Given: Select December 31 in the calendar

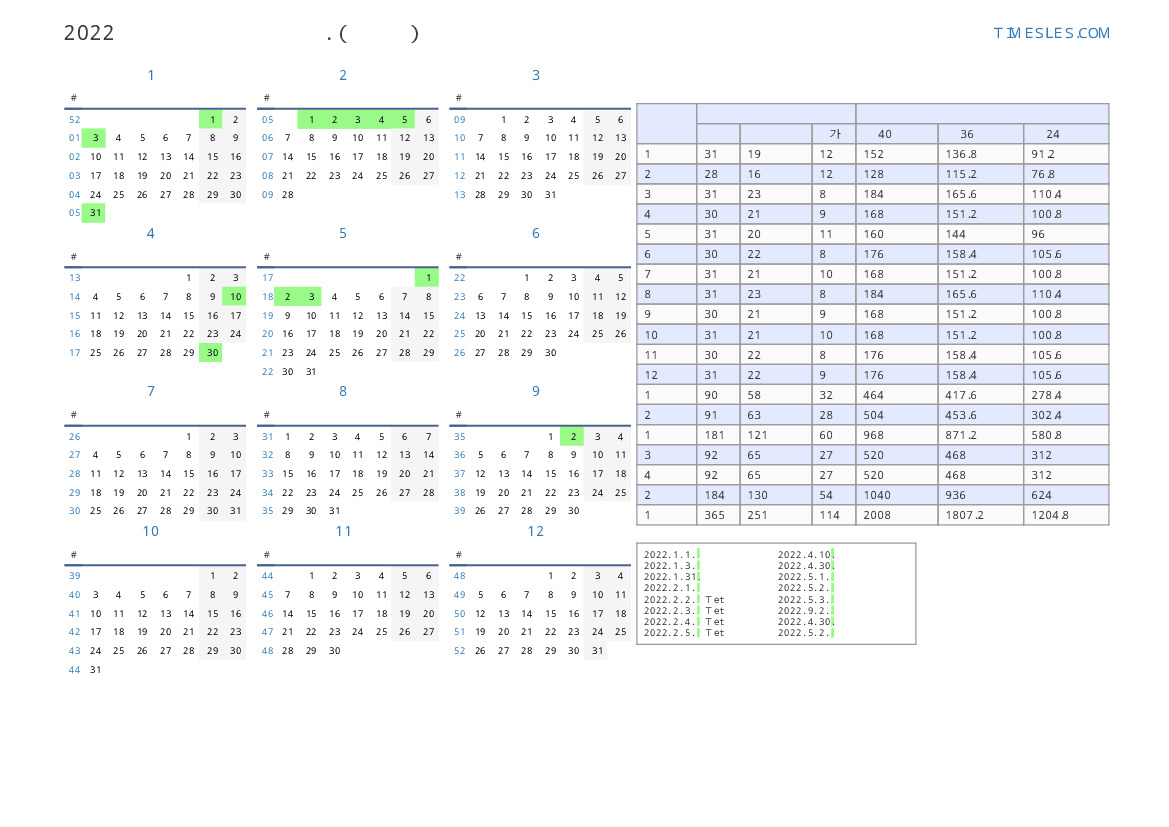Looking at the screenshot, I should tap(597, 650).
